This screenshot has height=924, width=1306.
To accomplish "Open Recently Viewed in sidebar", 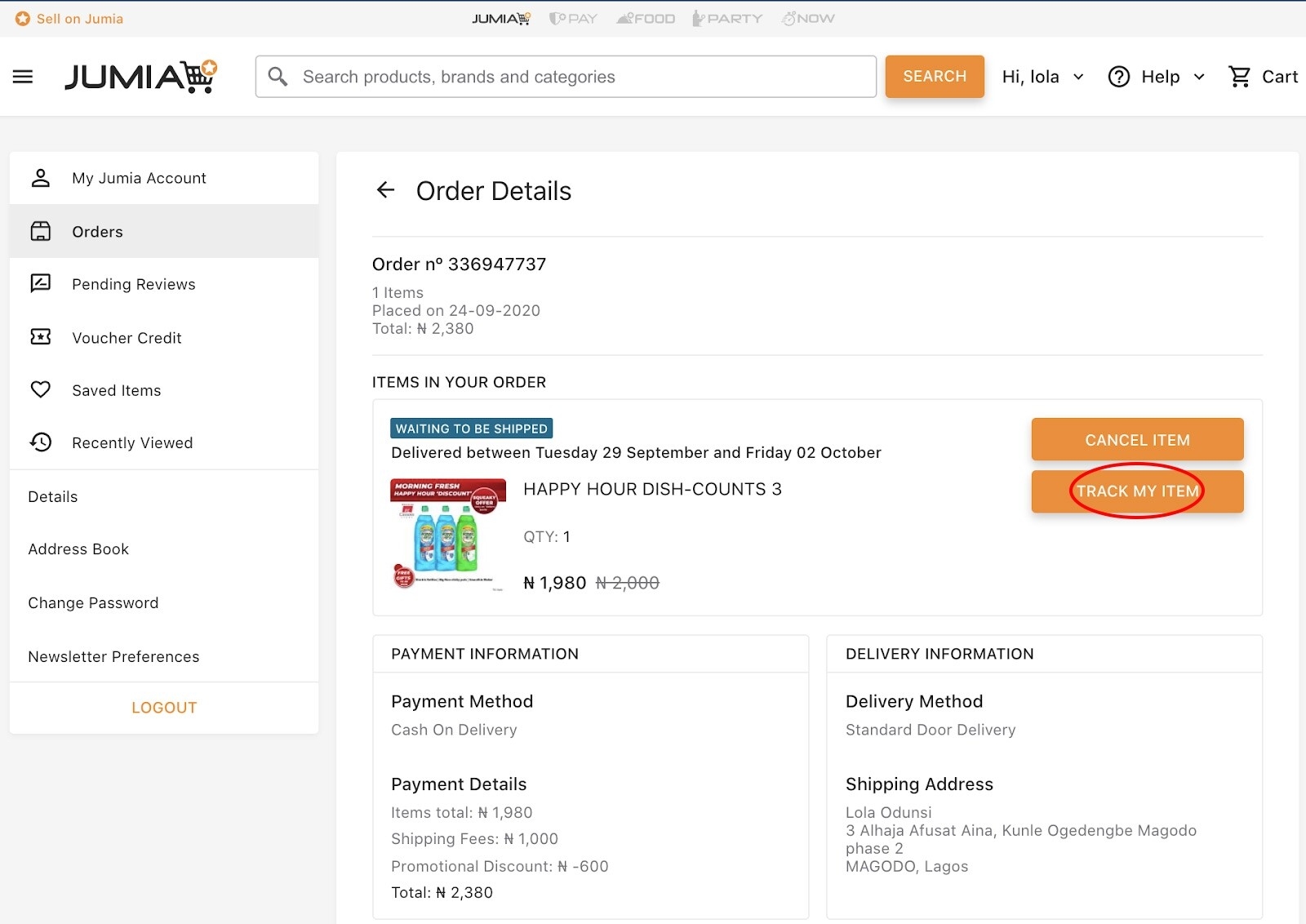I will (164, 442).
